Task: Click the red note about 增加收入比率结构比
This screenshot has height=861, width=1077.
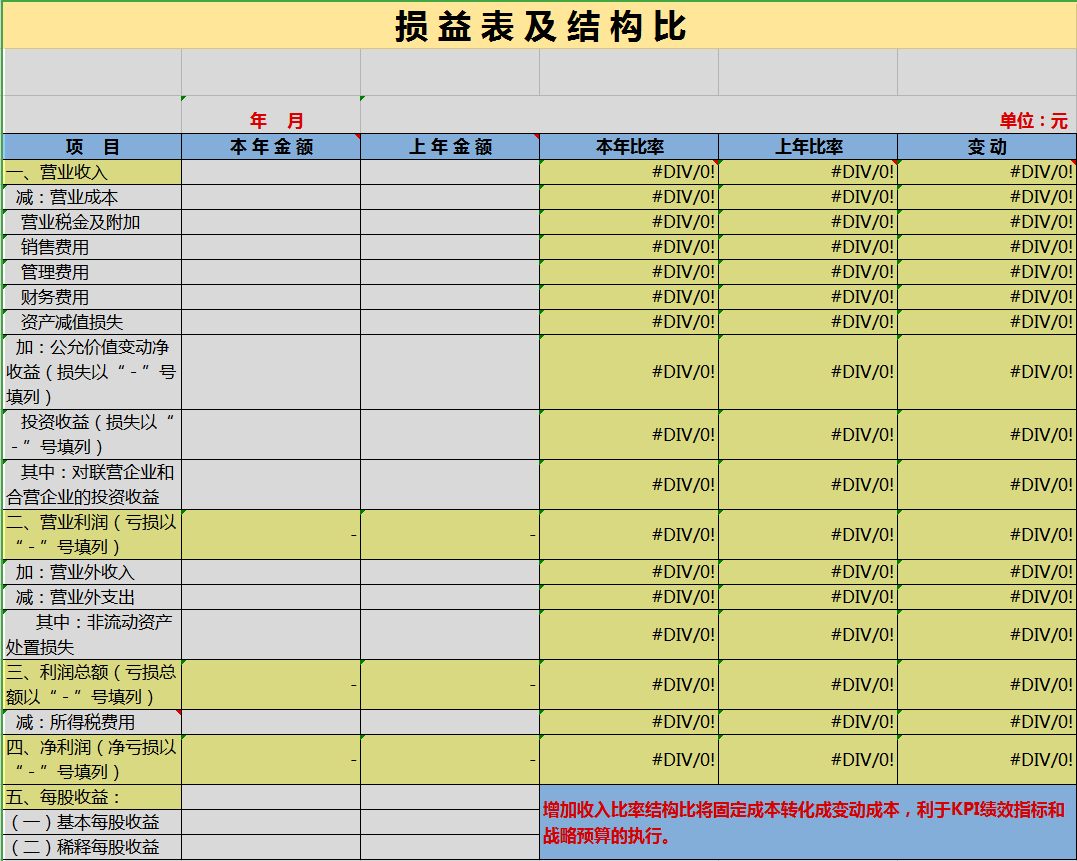Action: (808, 823)
